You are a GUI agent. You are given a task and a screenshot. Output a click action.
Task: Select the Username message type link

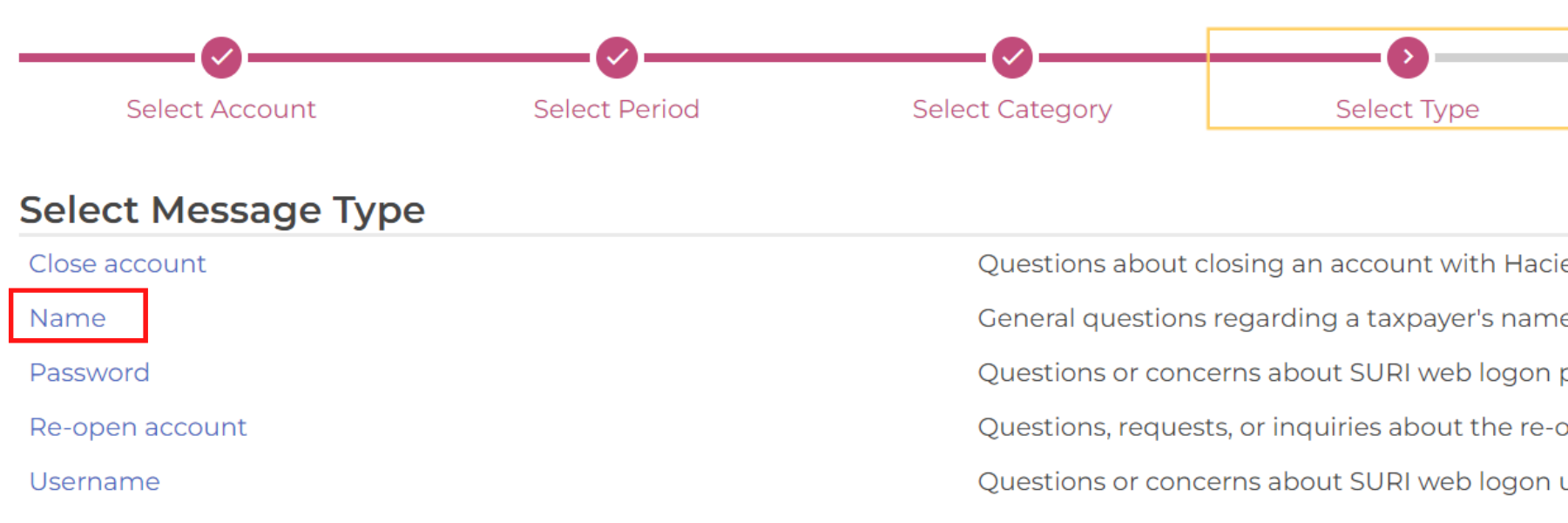(x=95, y=481)
